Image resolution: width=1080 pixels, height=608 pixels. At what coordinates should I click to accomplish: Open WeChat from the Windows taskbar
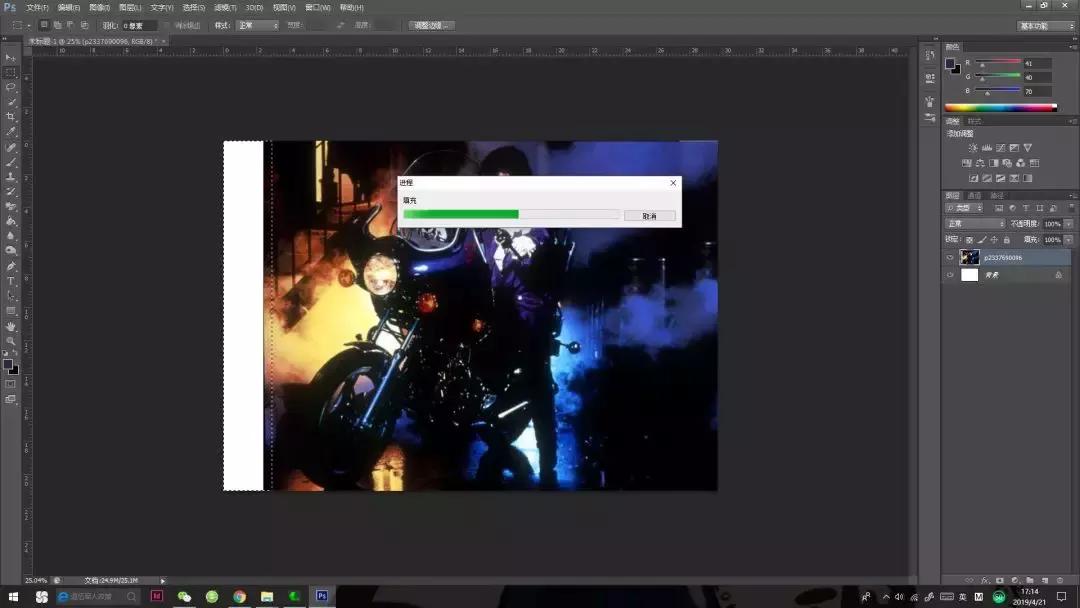[184, 596]
